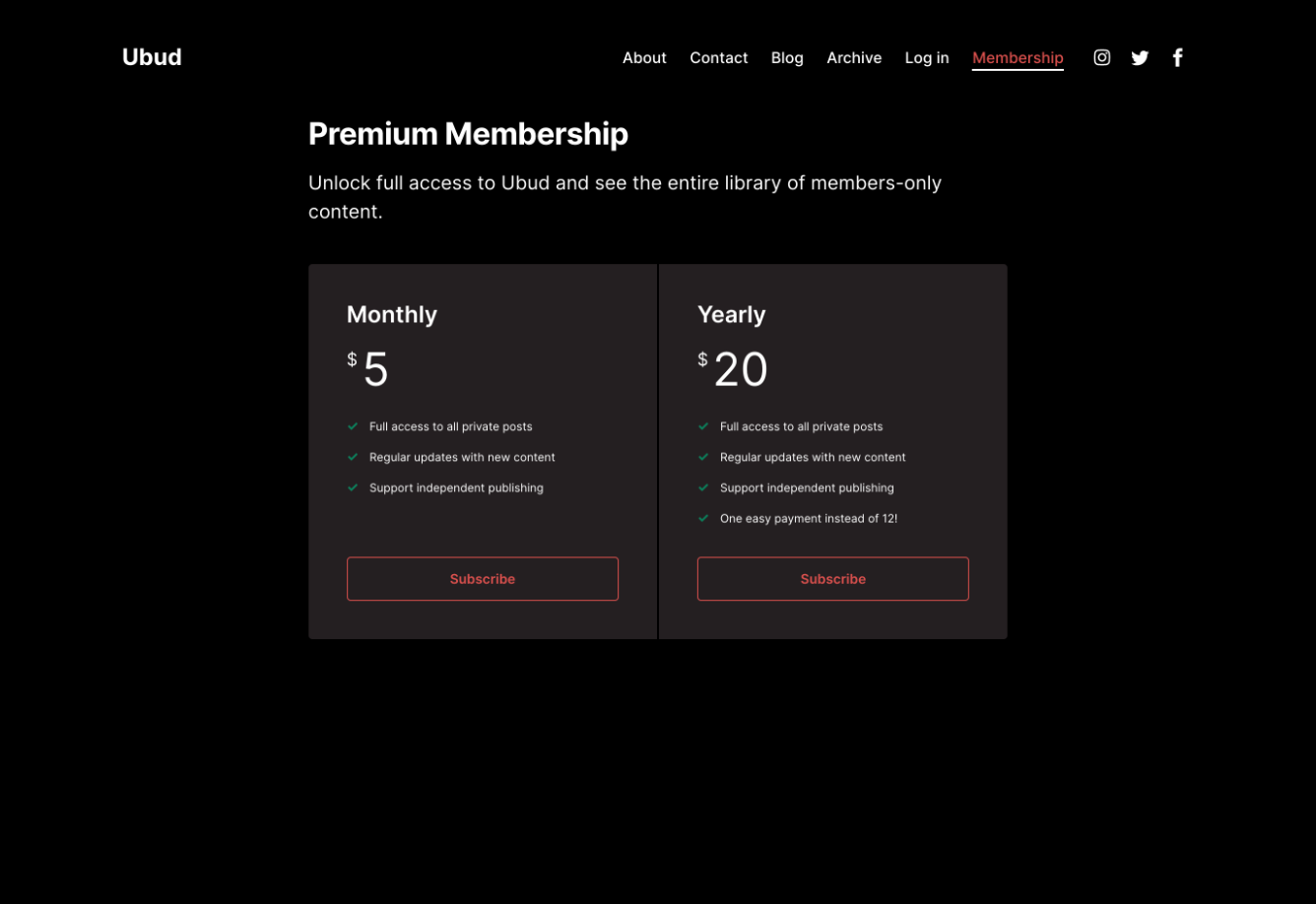Click checkmark beside 'One easy payment instead of 12!'

coord(703,518)
